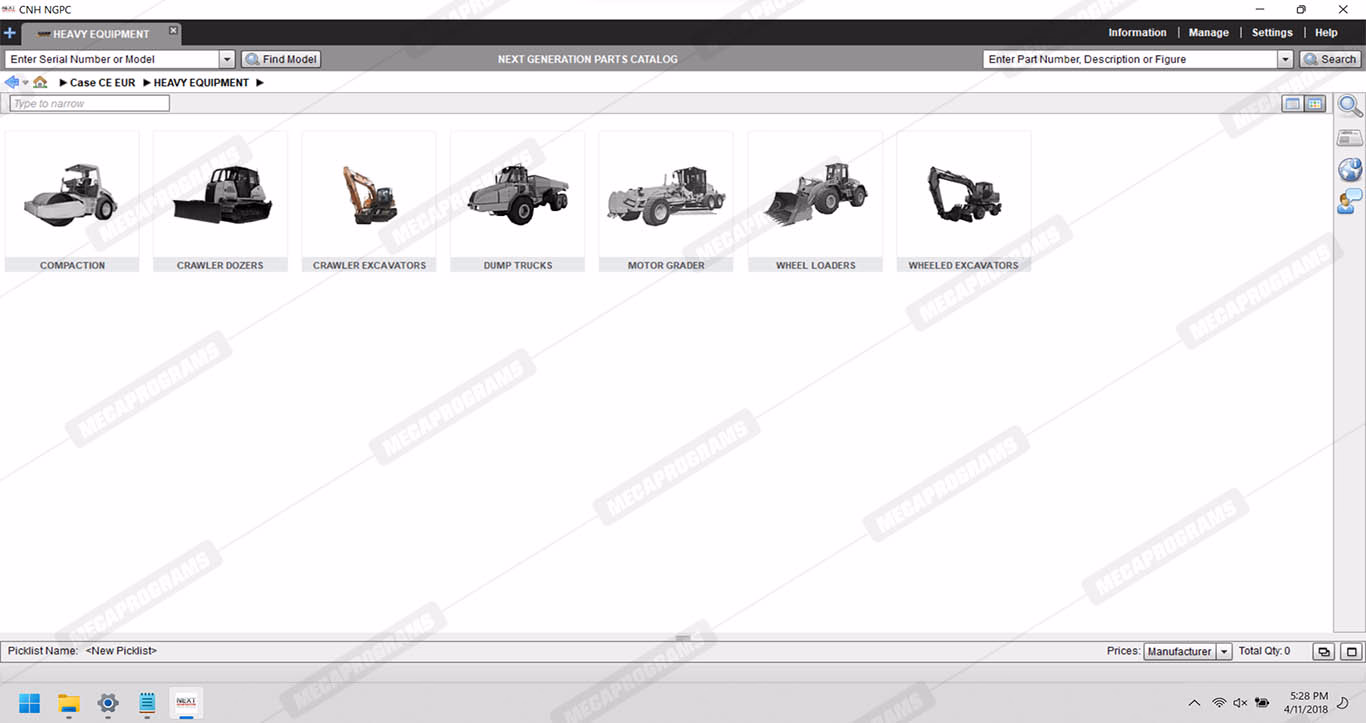Open the newspaper icon in right sidebar
The height and width of the screenshot is (723, 1366).
(1349, 138)
